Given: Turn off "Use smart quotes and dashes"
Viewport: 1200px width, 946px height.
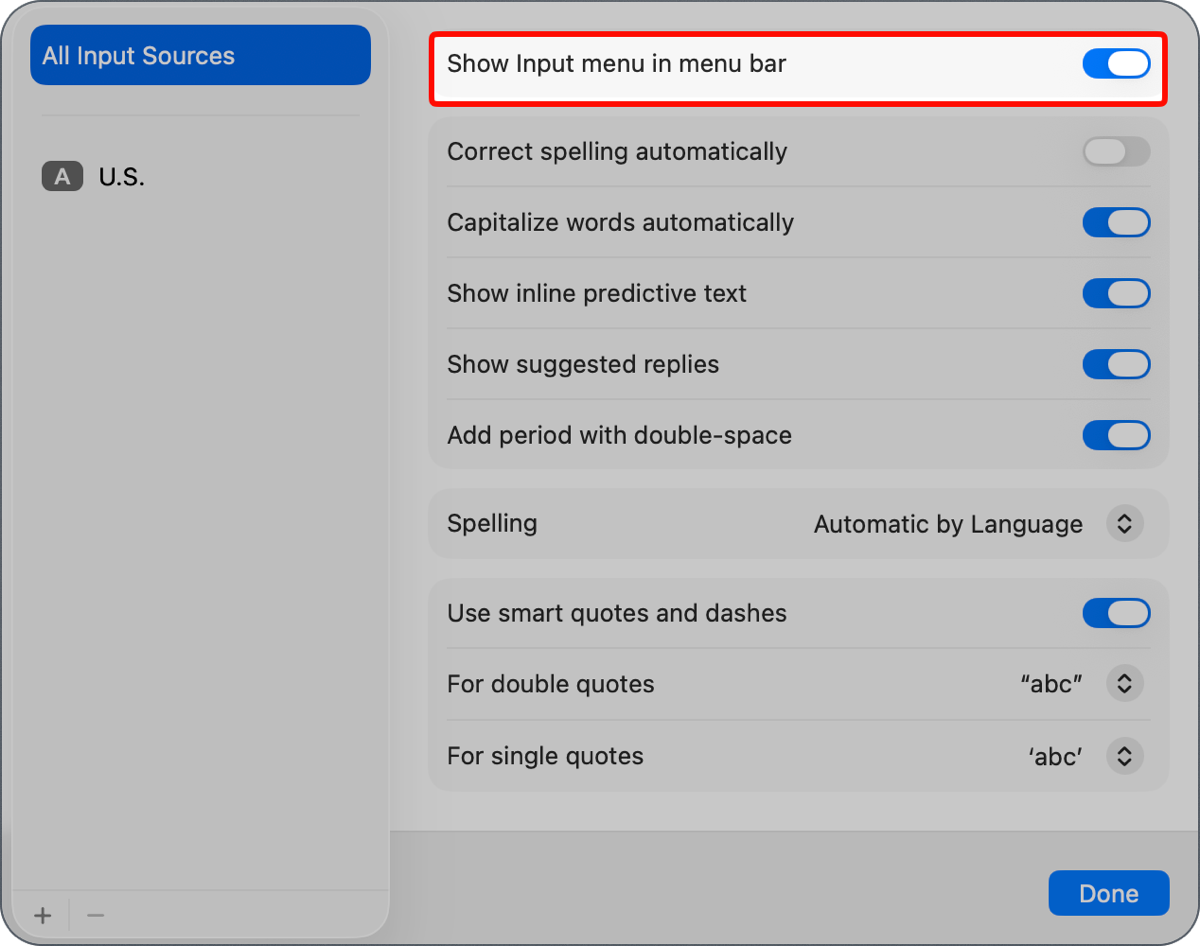Looking at the screenshot, I should click(x=1116, y=613).
